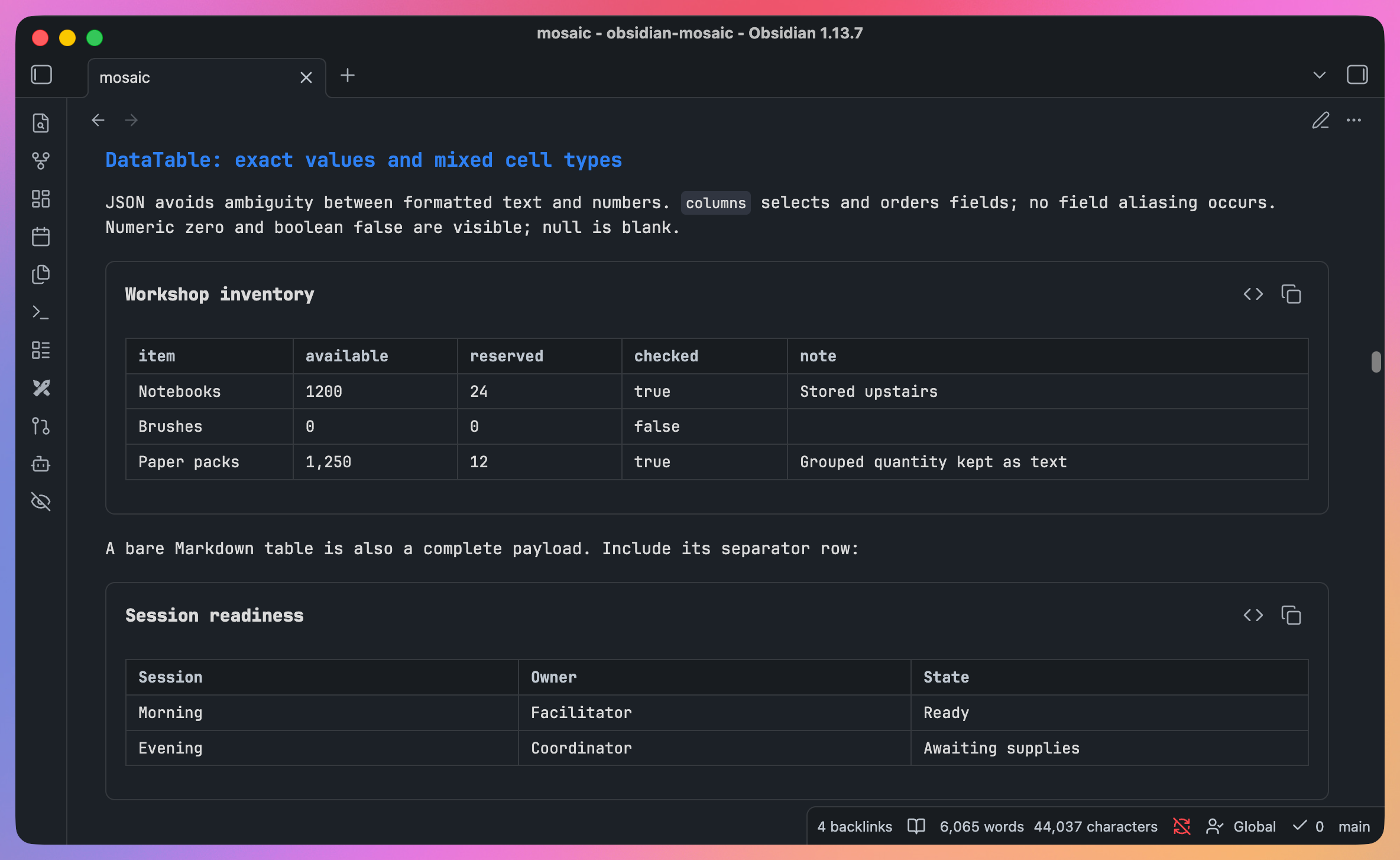Toggle the crossed-out eye visibility icon
Image resolution: width=1400 pixels, height=860 pixels.
coord(41,502)
